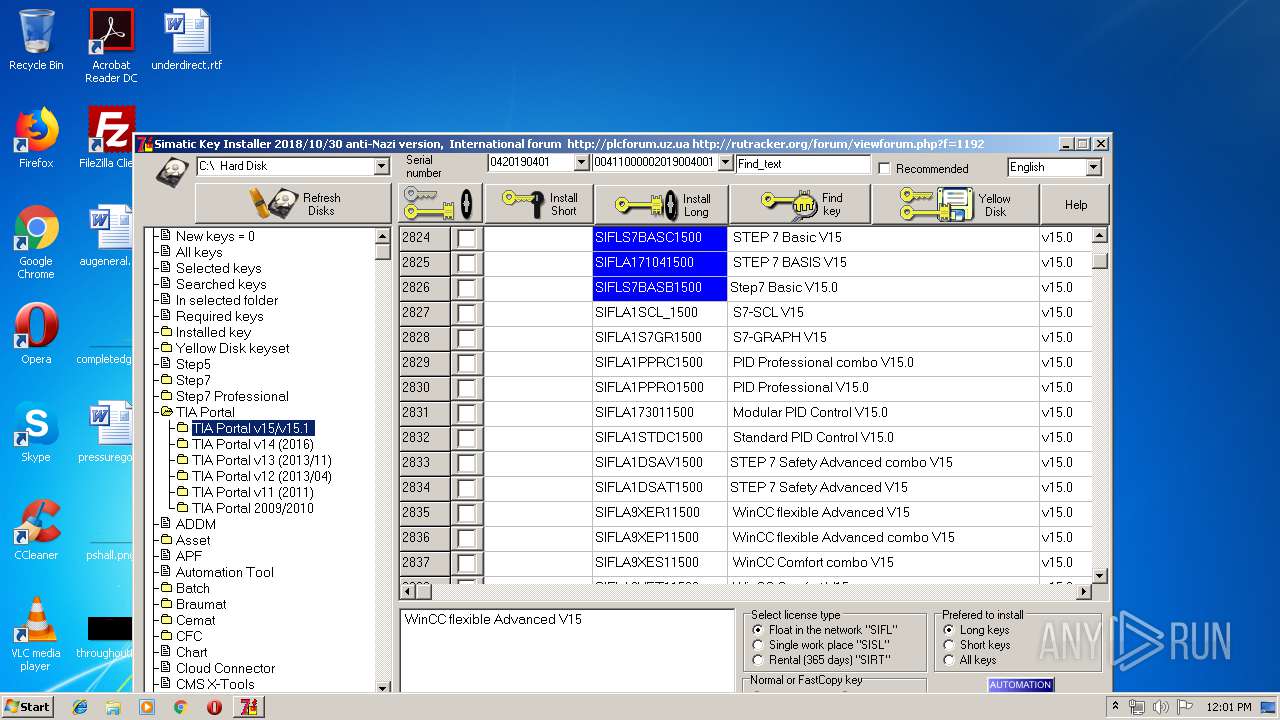Click the Yellow Disk button
The height and width of the screenshot is (720, 1280).
tap(955, 204)
